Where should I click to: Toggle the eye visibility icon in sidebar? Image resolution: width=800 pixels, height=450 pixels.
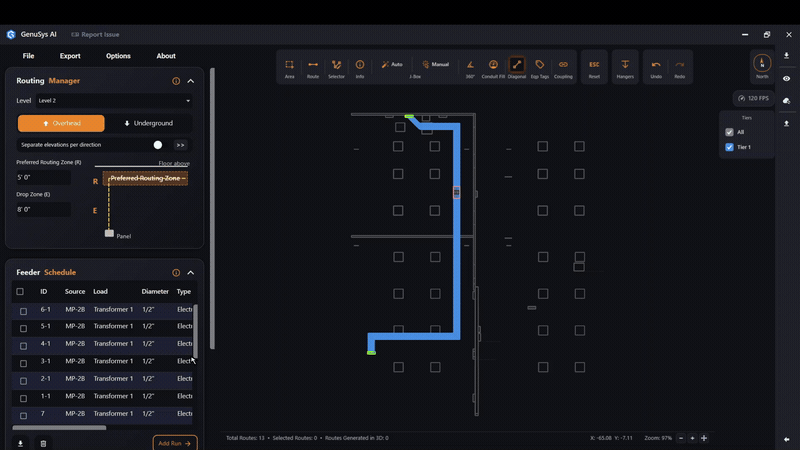pyautogui.click(x=786, y=79)
